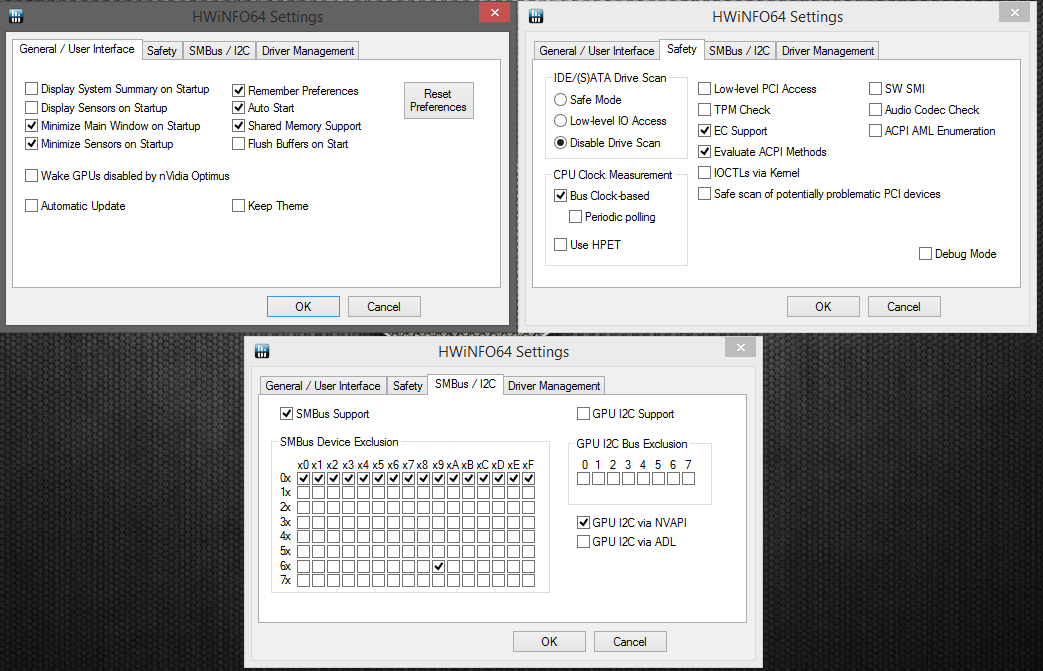Check the Keep Theme option
Screen dimensions: 1043x671
(x=270, y=206)
